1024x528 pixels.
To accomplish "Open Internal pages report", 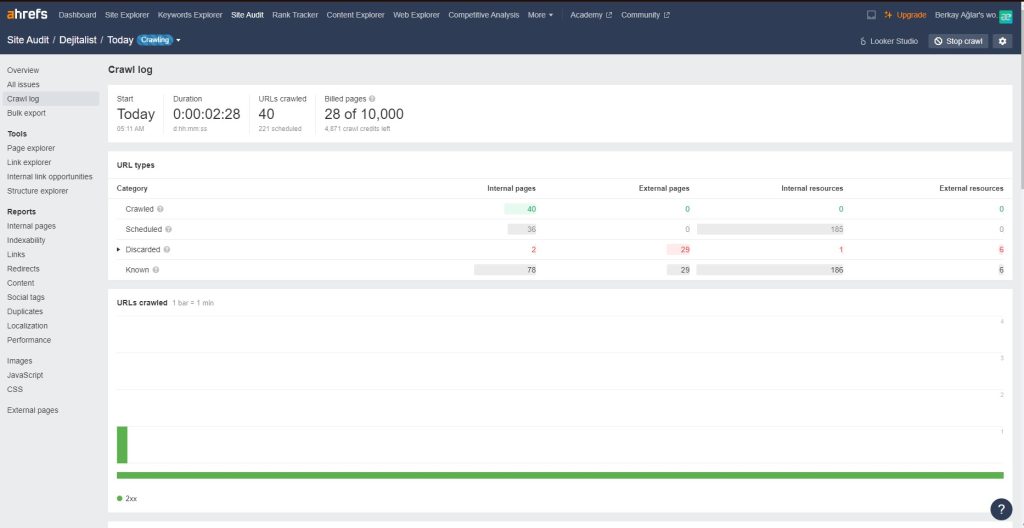I will (x=31, y=226).
